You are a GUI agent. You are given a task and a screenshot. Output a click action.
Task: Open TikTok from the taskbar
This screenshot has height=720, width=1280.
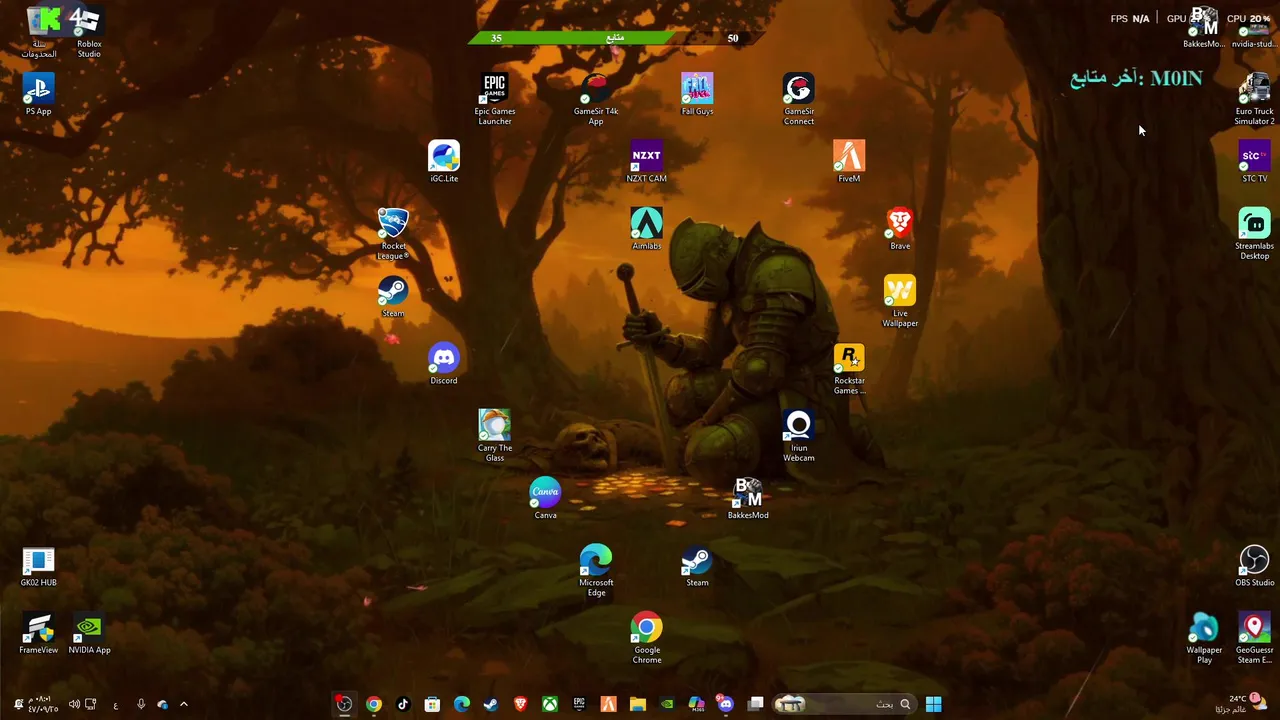tap(403, 704)
